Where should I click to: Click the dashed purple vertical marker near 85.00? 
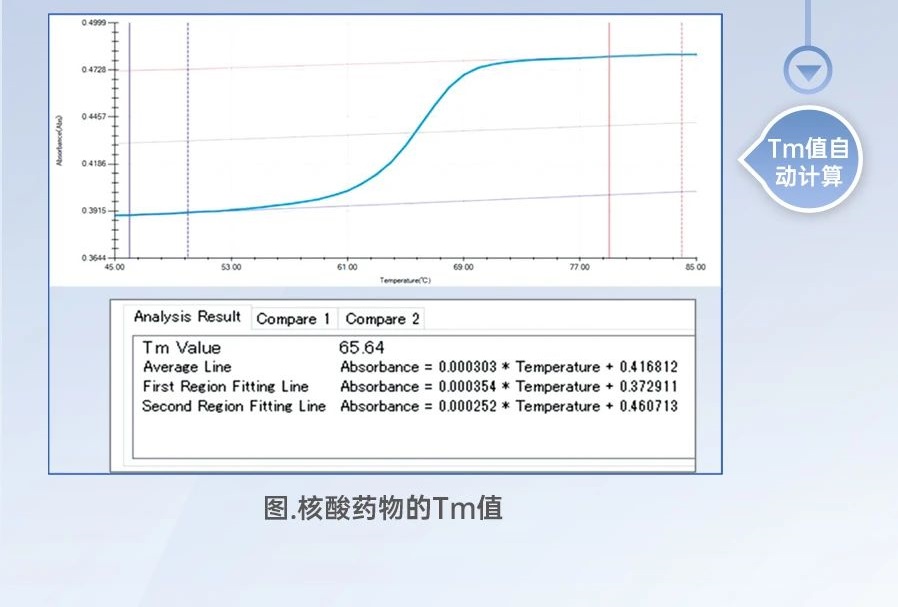pyautogui.click(x=682, y=150)
